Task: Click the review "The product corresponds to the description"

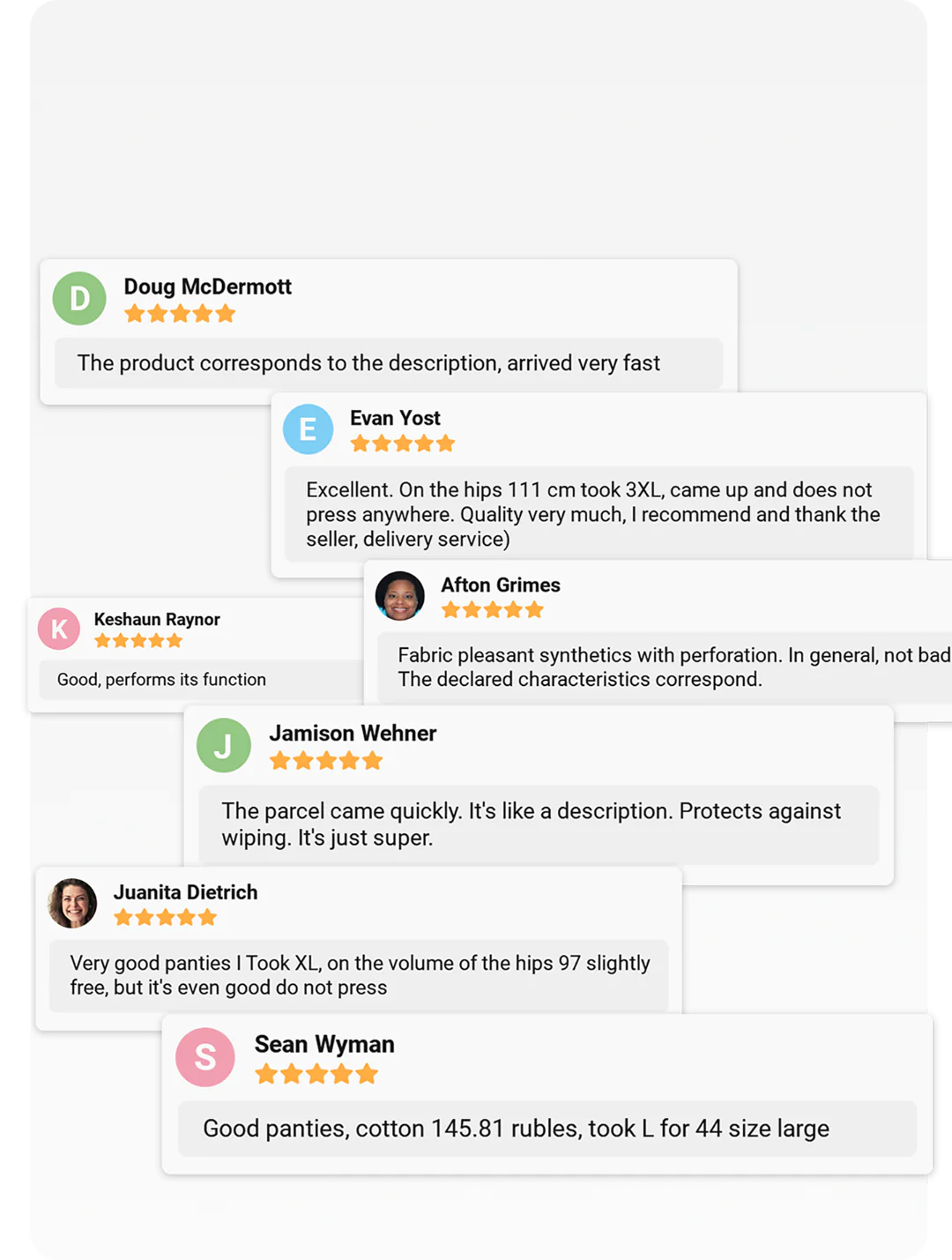Action: pos(368,363)
